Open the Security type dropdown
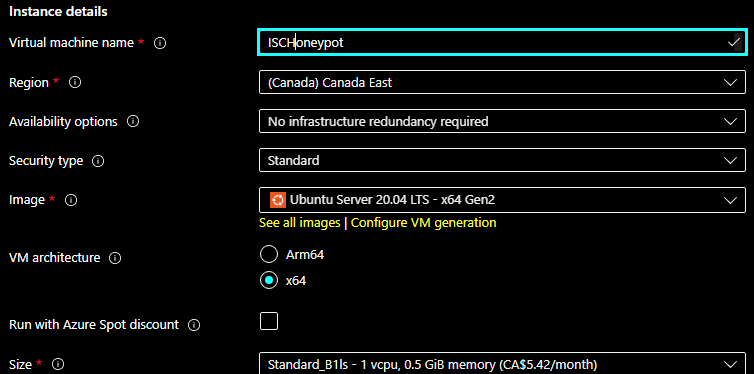Image resolution: width=754 pixels, height=374 pixels. (x=503, y=161)
